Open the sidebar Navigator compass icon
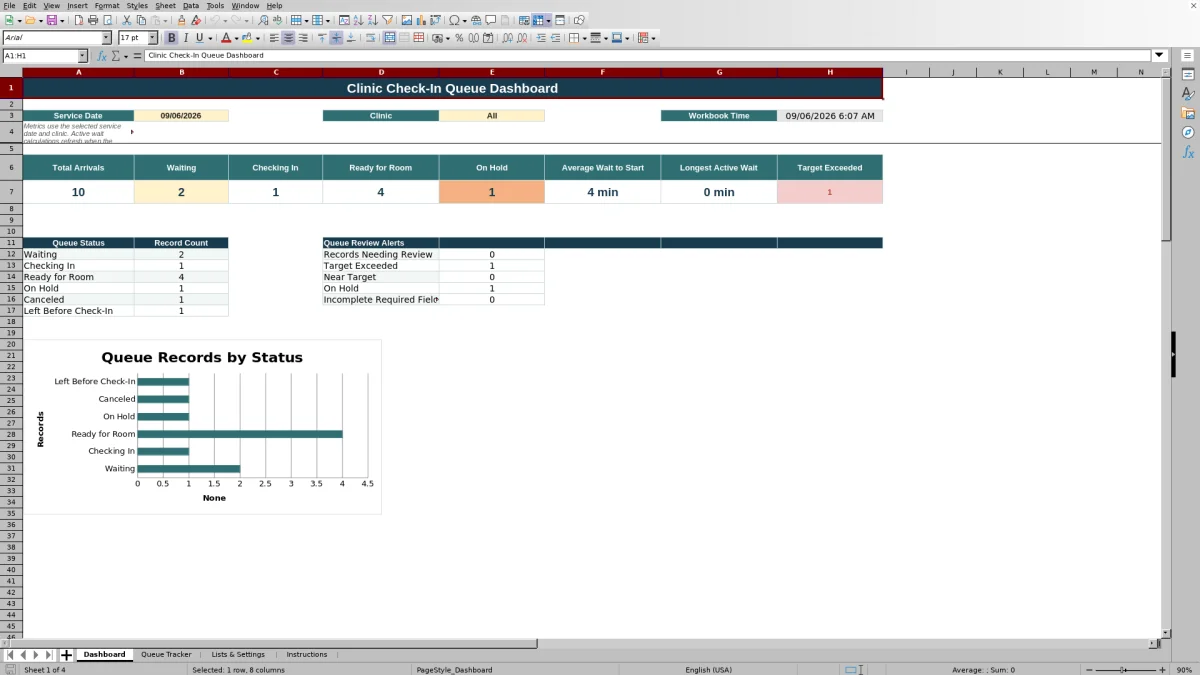The image size is (1200, 675). tap(1188, 132)
